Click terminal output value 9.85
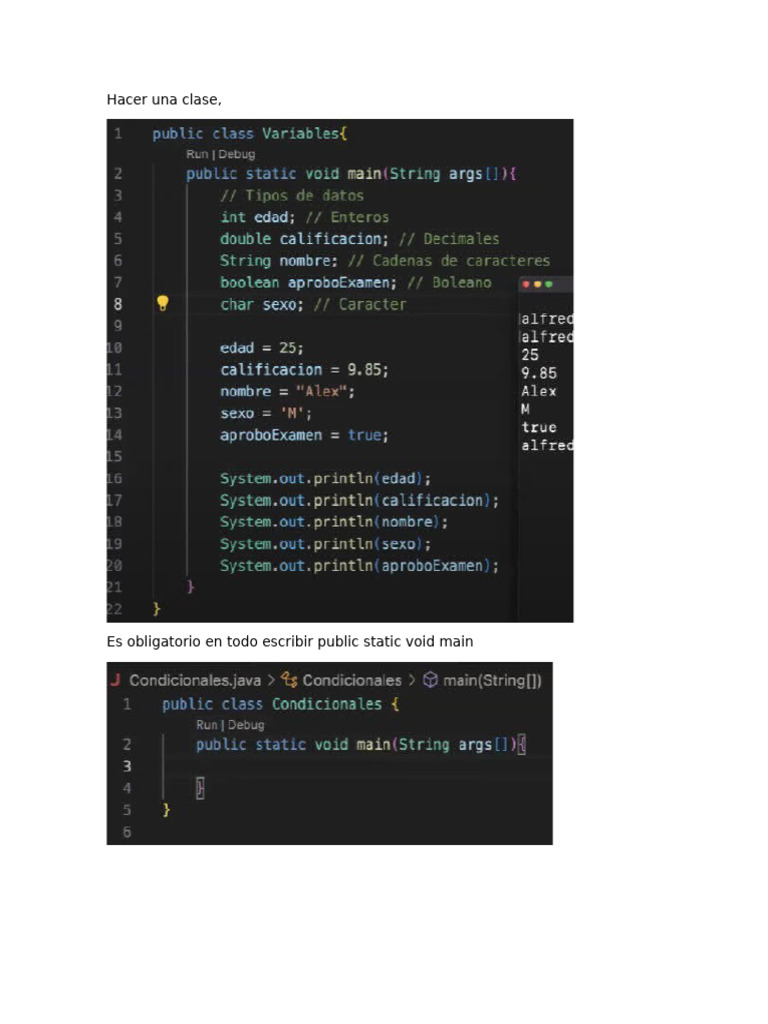Screen dimensions: 768x1024 pyautogui.click(x=539, y=373)
